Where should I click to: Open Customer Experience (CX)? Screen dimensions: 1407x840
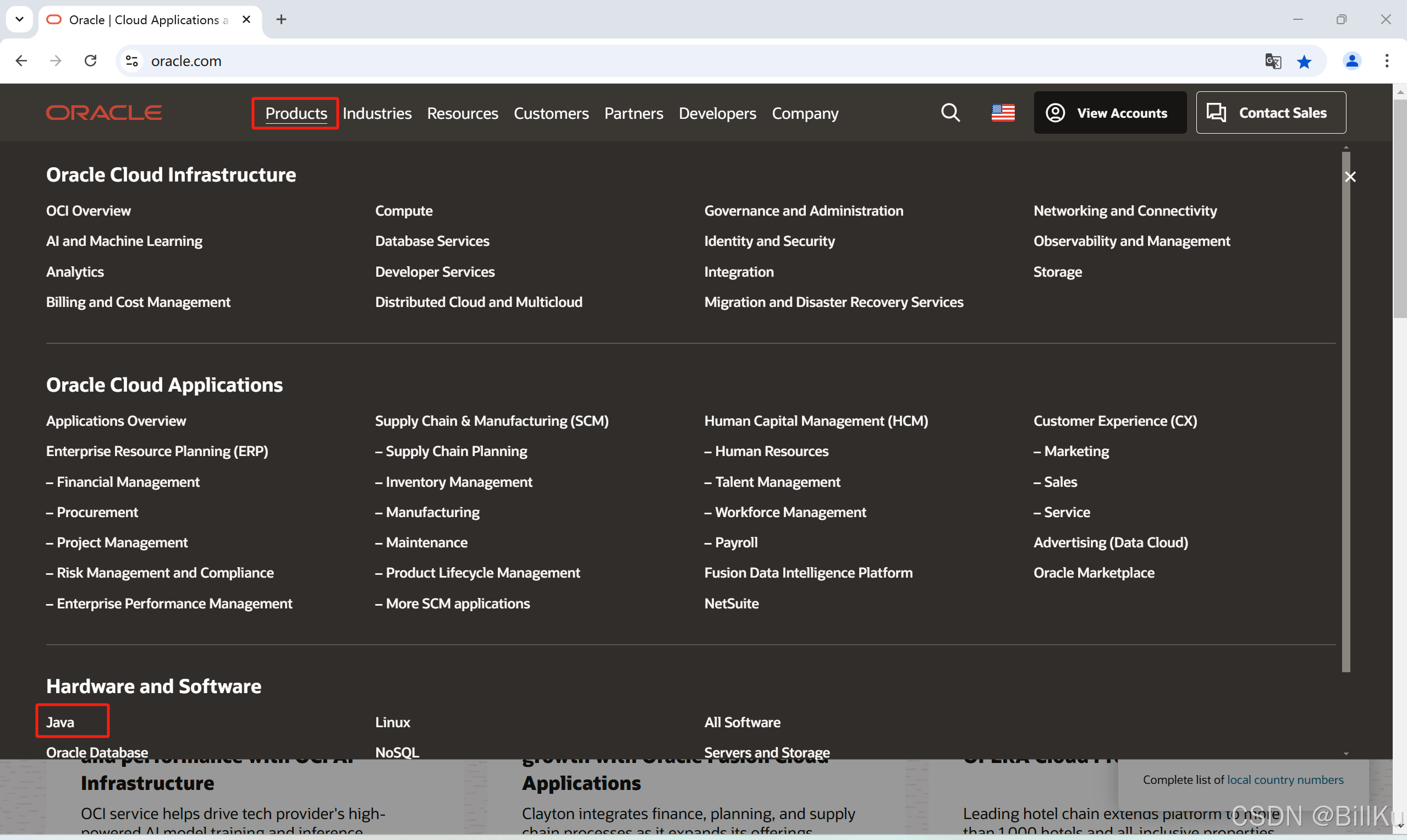pos(1115,421)
